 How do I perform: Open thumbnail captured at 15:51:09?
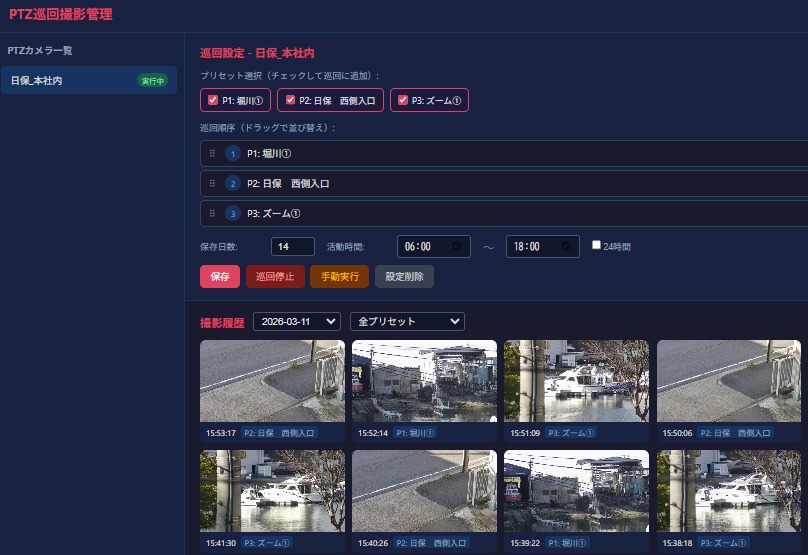point(577,381)
